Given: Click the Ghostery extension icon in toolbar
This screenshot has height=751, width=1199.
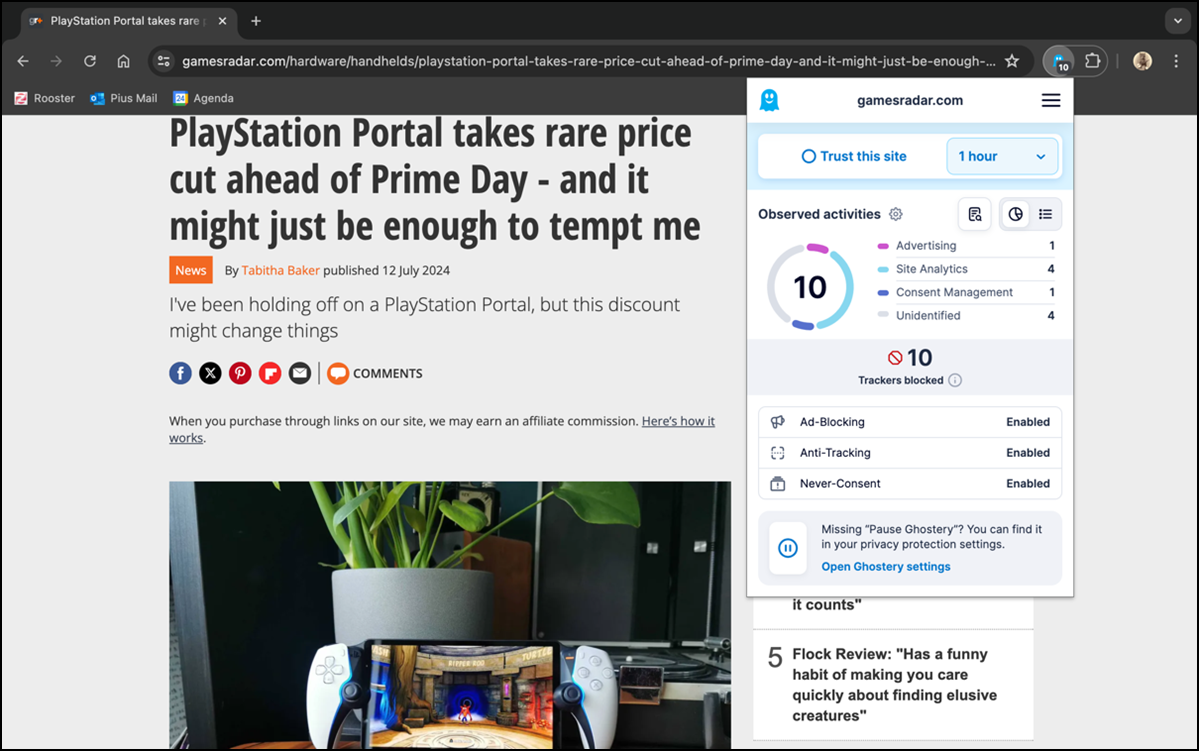Looking at the screenshot, I should click(x=1059, y=61).
